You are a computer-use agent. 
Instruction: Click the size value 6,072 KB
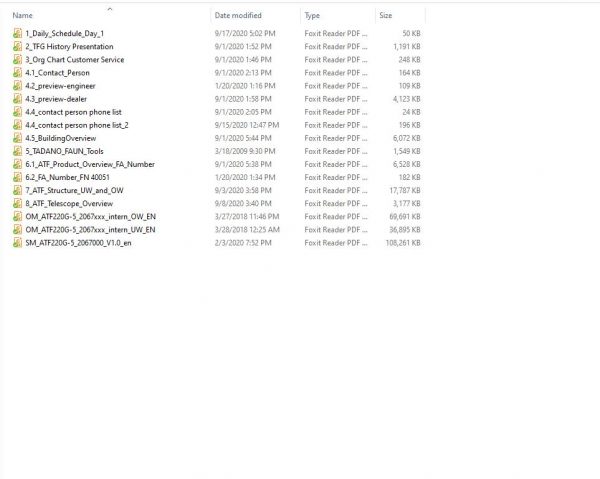click(x=407, y=138)
